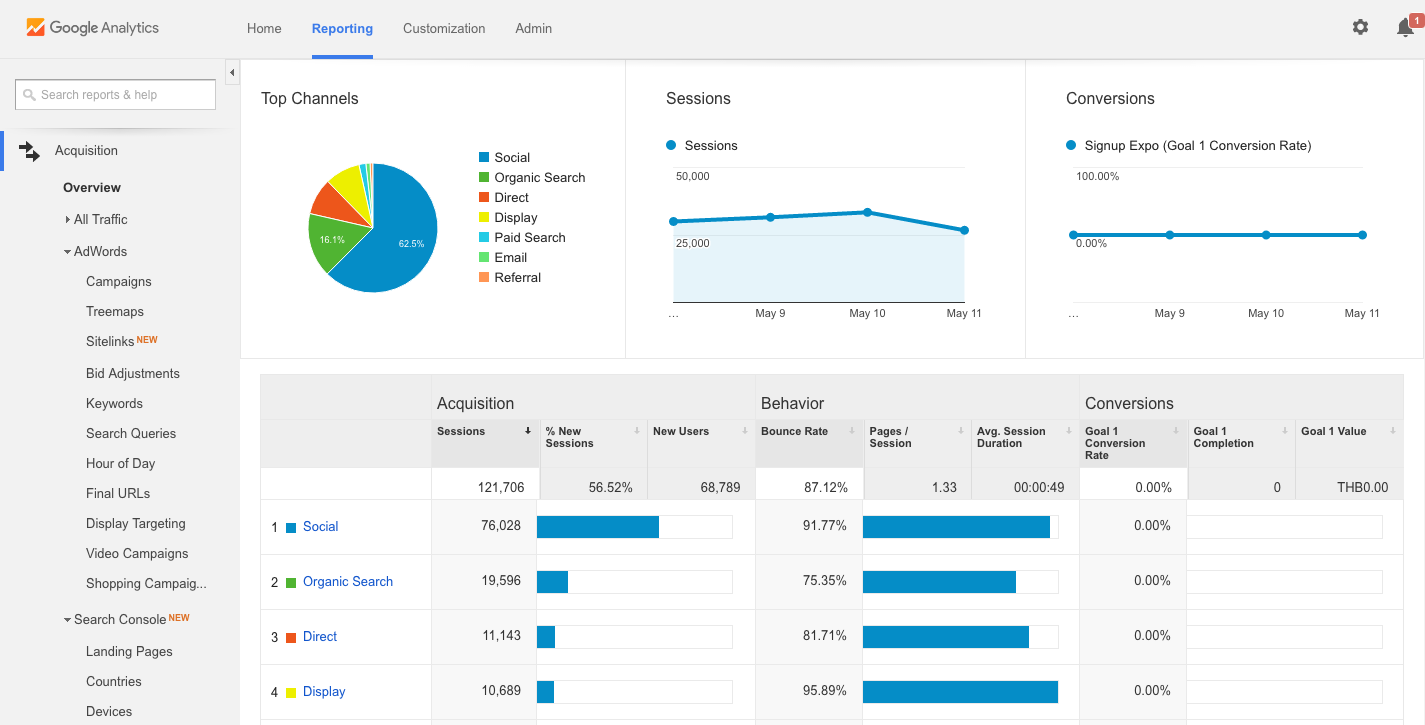1425x725 pixels.
Task: Expand the All Traffic tree section
Action: click(x=68, y=219)
